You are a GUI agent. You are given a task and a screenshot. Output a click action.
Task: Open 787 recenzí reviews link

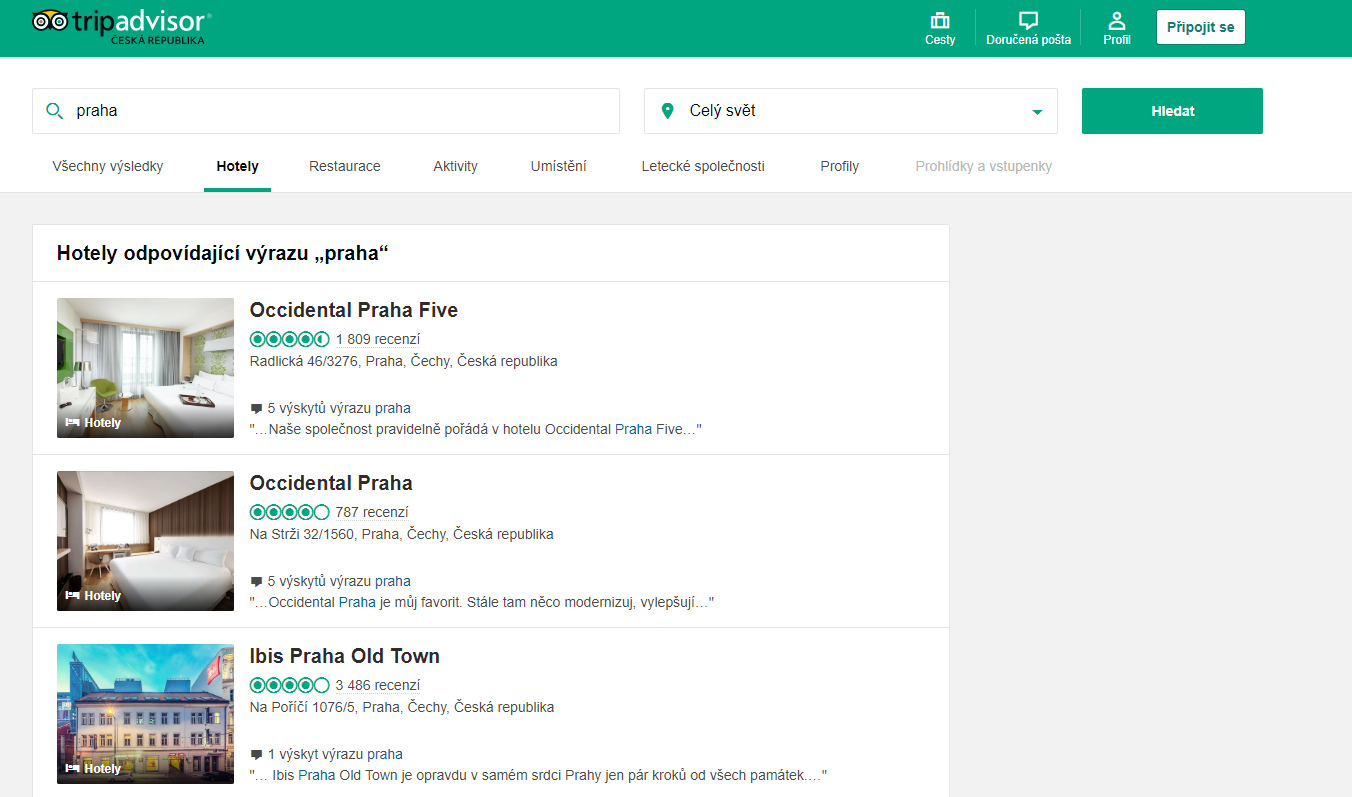[372, 512]
